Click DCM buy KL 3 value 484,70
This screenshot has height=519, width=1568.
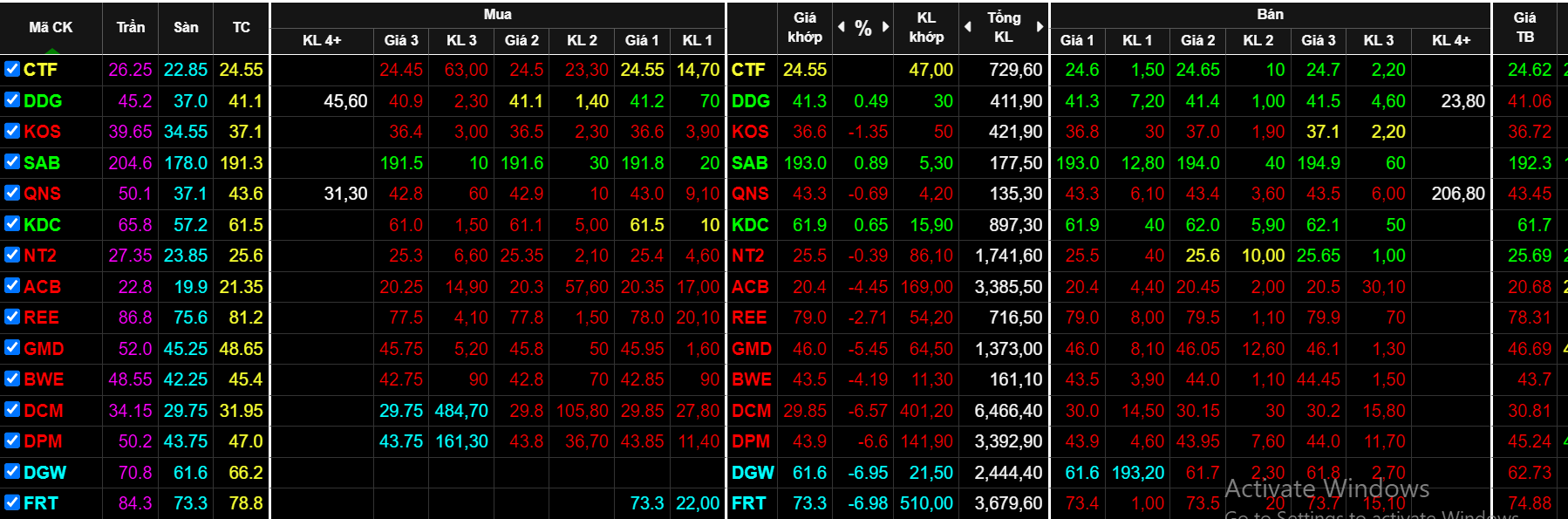(461, 410)
